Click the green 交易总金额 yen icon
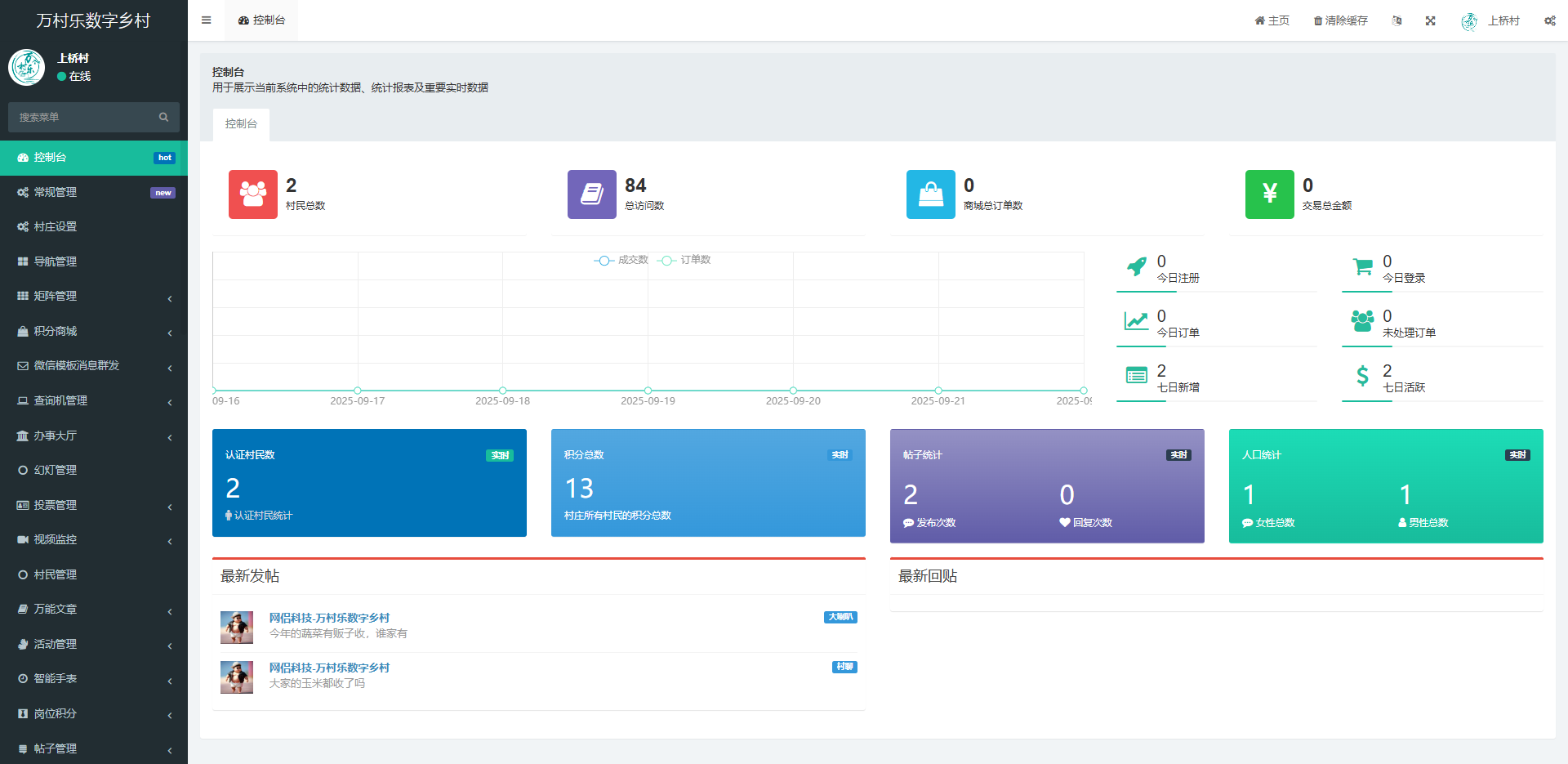 point(1269,194)
